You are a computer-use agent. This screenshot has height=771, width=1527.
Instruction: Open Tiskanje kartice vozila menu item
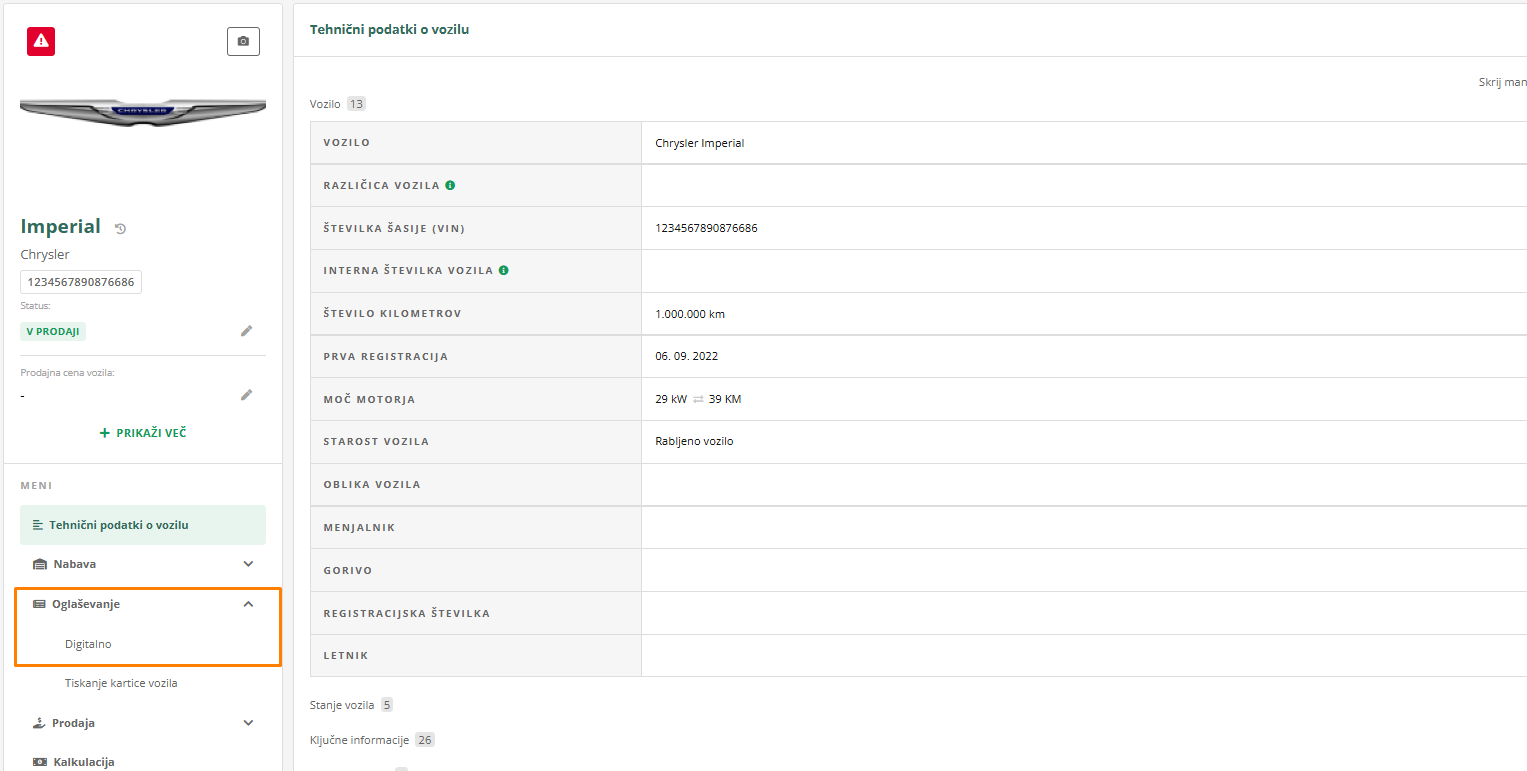[x=121, y=683]
